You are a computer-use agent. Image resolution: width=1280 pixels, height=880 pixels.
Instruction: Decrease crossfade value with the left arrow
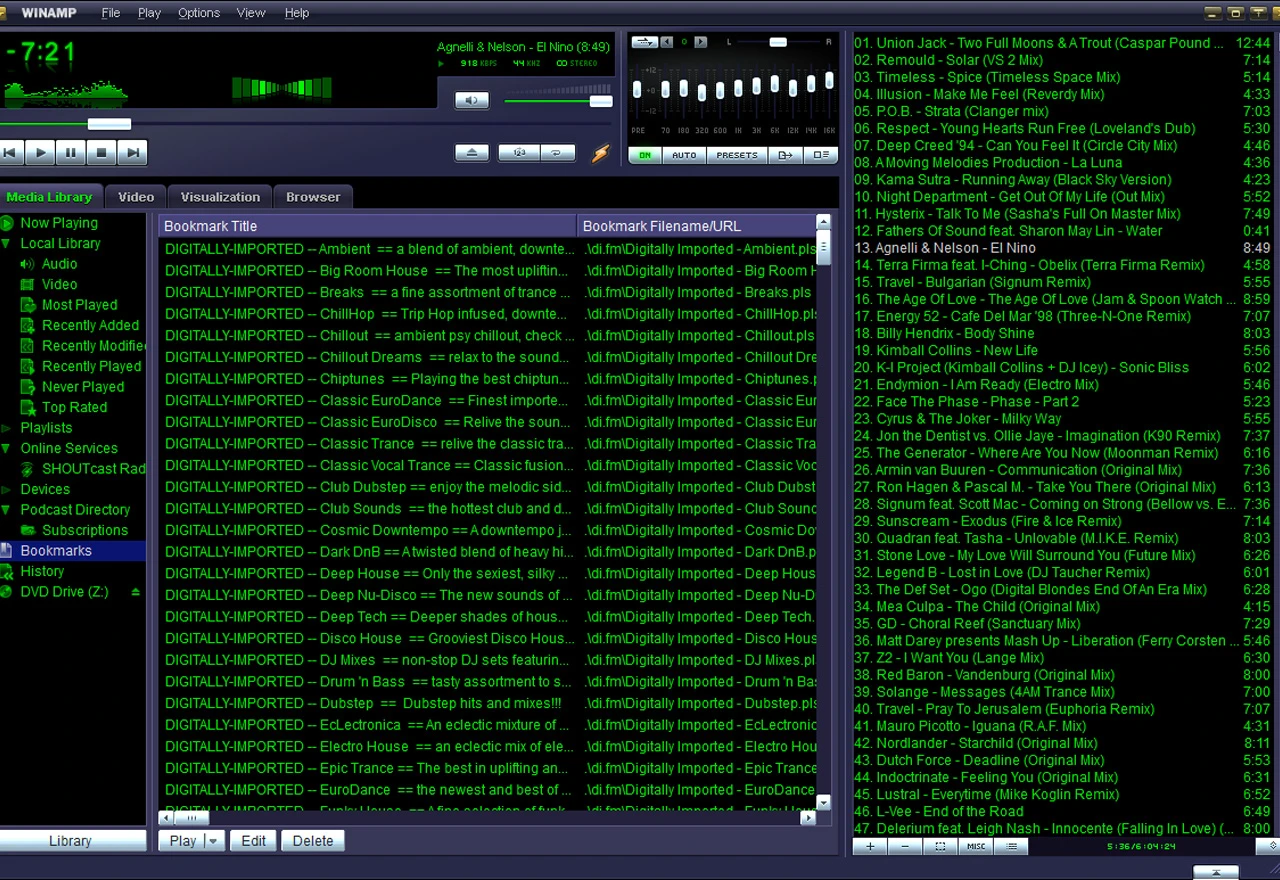pos(667,42)
